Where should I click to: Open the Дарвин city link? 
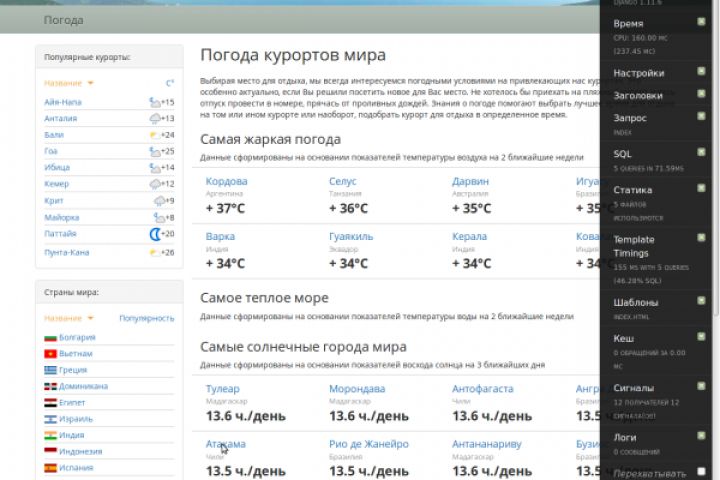[470, 181]
